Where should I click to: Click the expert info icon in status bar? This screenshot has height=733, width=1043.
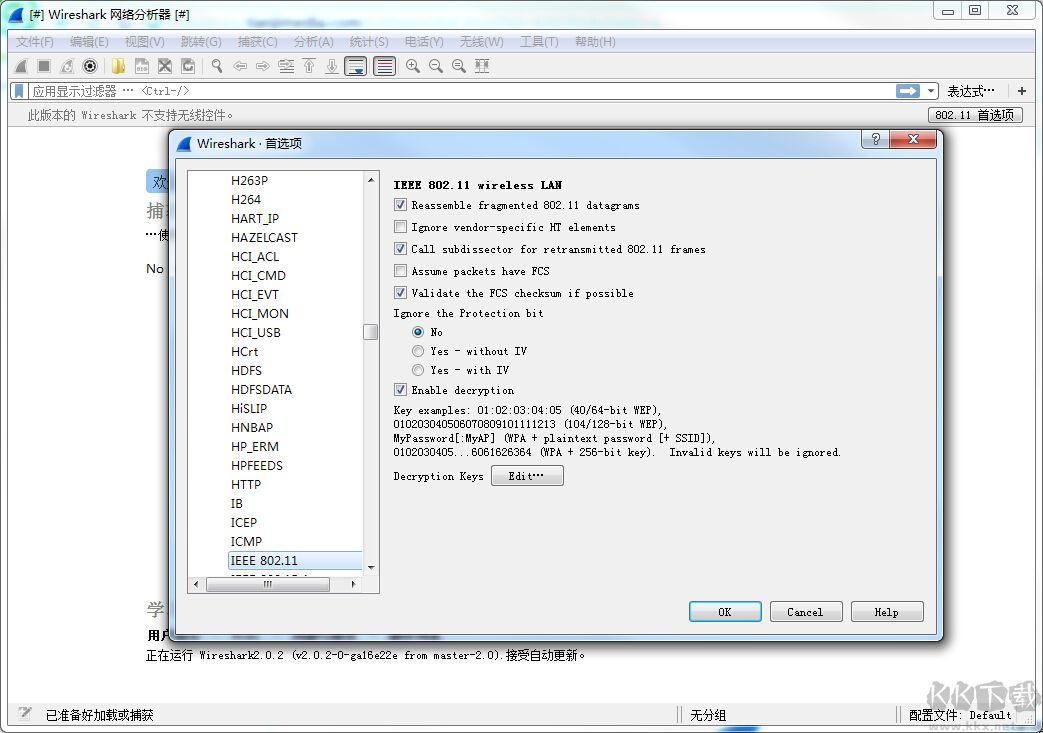pyautogui.click(x=25, y=714)
